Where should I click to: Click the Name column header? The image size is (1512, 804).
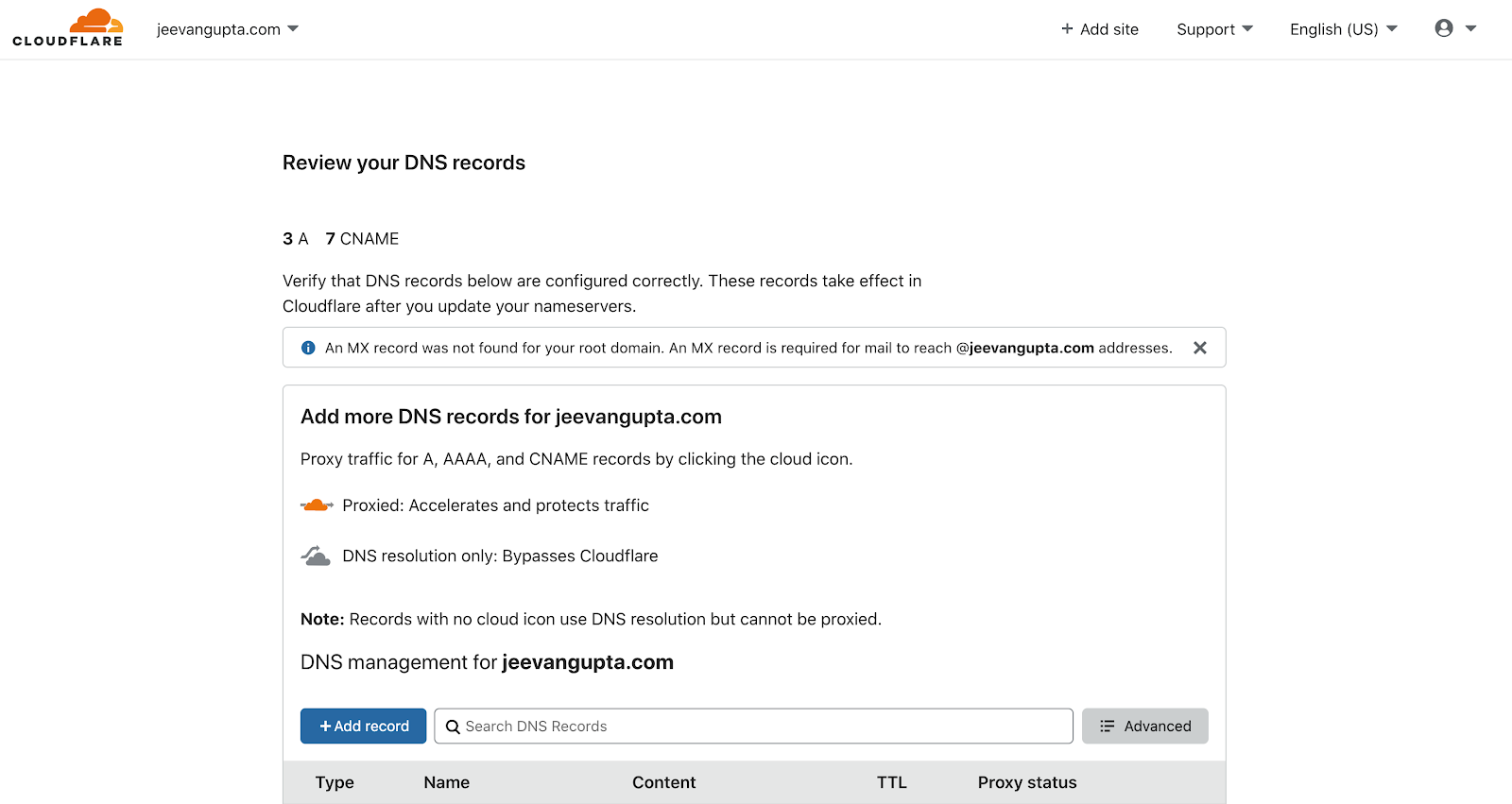click(x=447, y=782)
